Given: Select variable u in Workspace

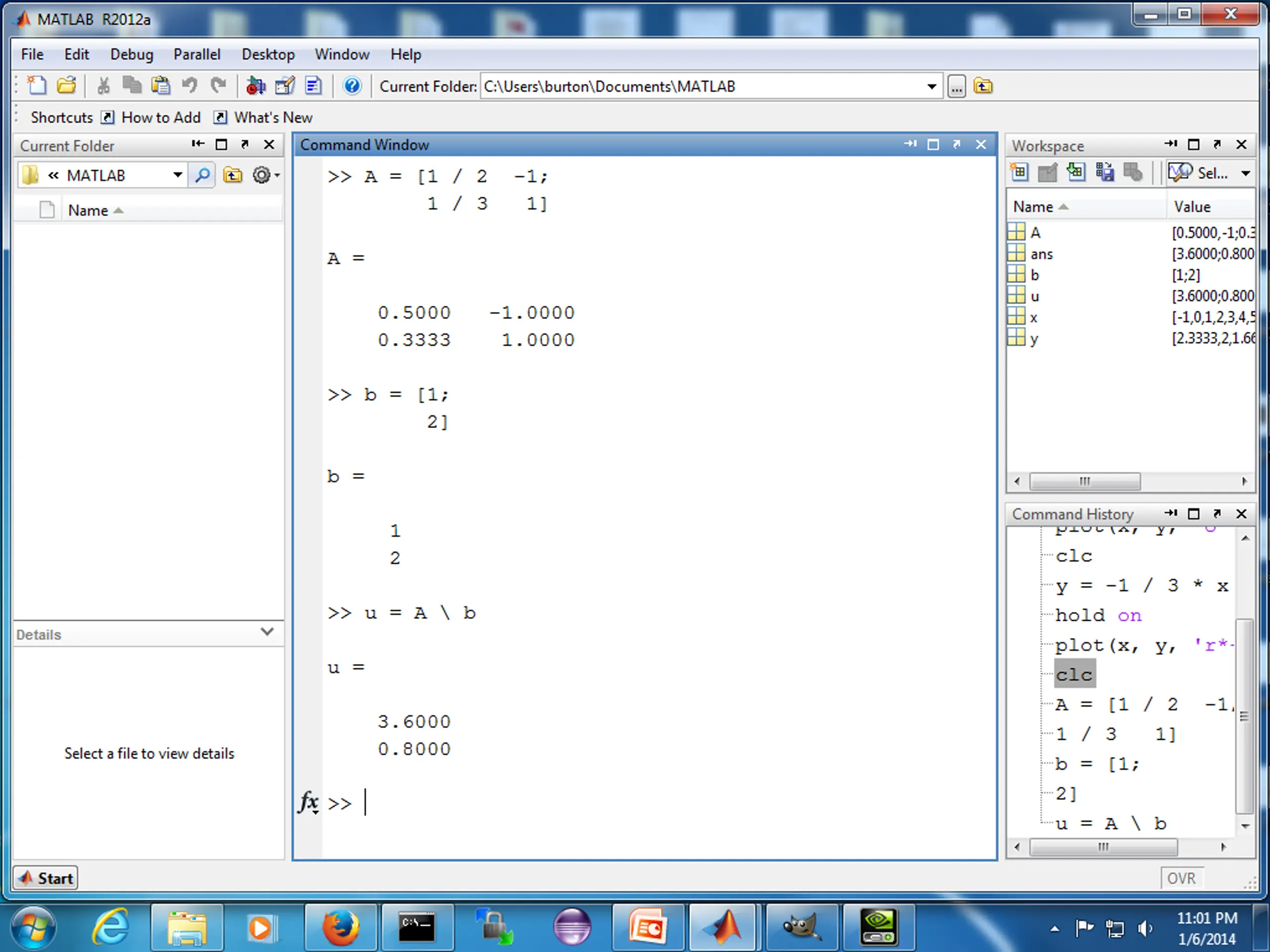Looking at the screenshot, I should coord(1131,296).
